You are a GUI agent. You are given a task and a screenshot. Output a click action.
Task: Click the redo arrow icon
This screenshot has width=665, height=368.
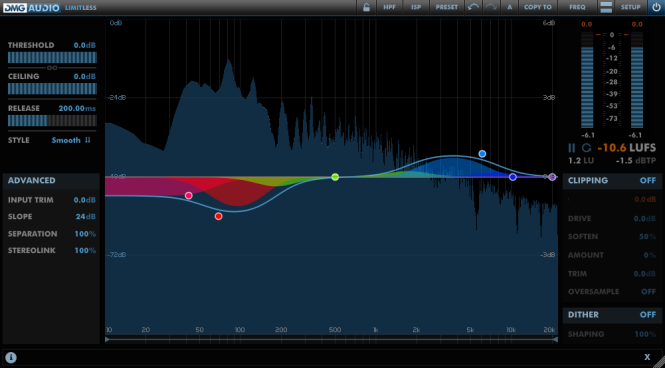coord(491,7)
